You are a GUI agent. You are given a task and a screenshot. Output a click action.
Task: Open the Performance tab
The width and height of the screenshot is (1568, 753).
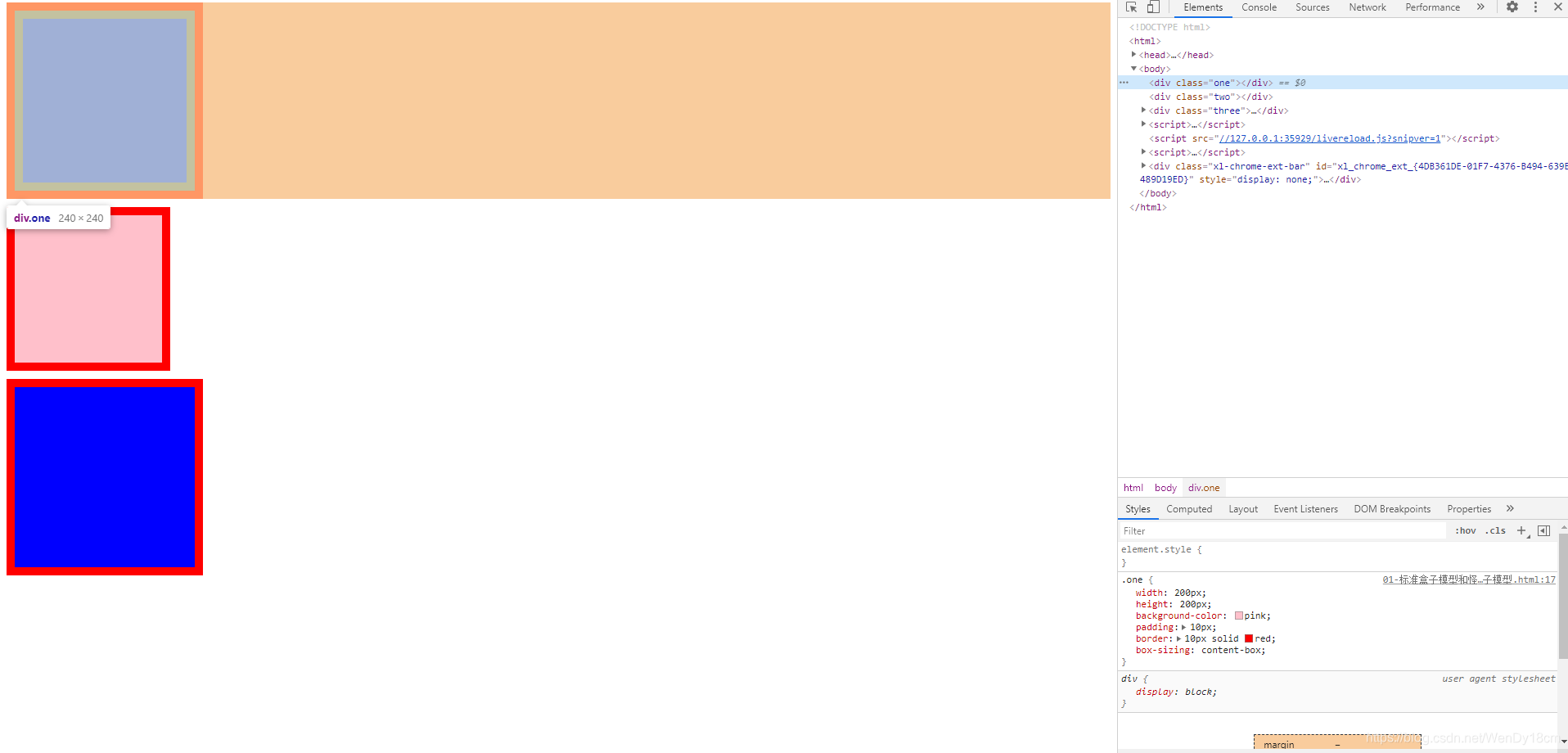click(1432, 7)
